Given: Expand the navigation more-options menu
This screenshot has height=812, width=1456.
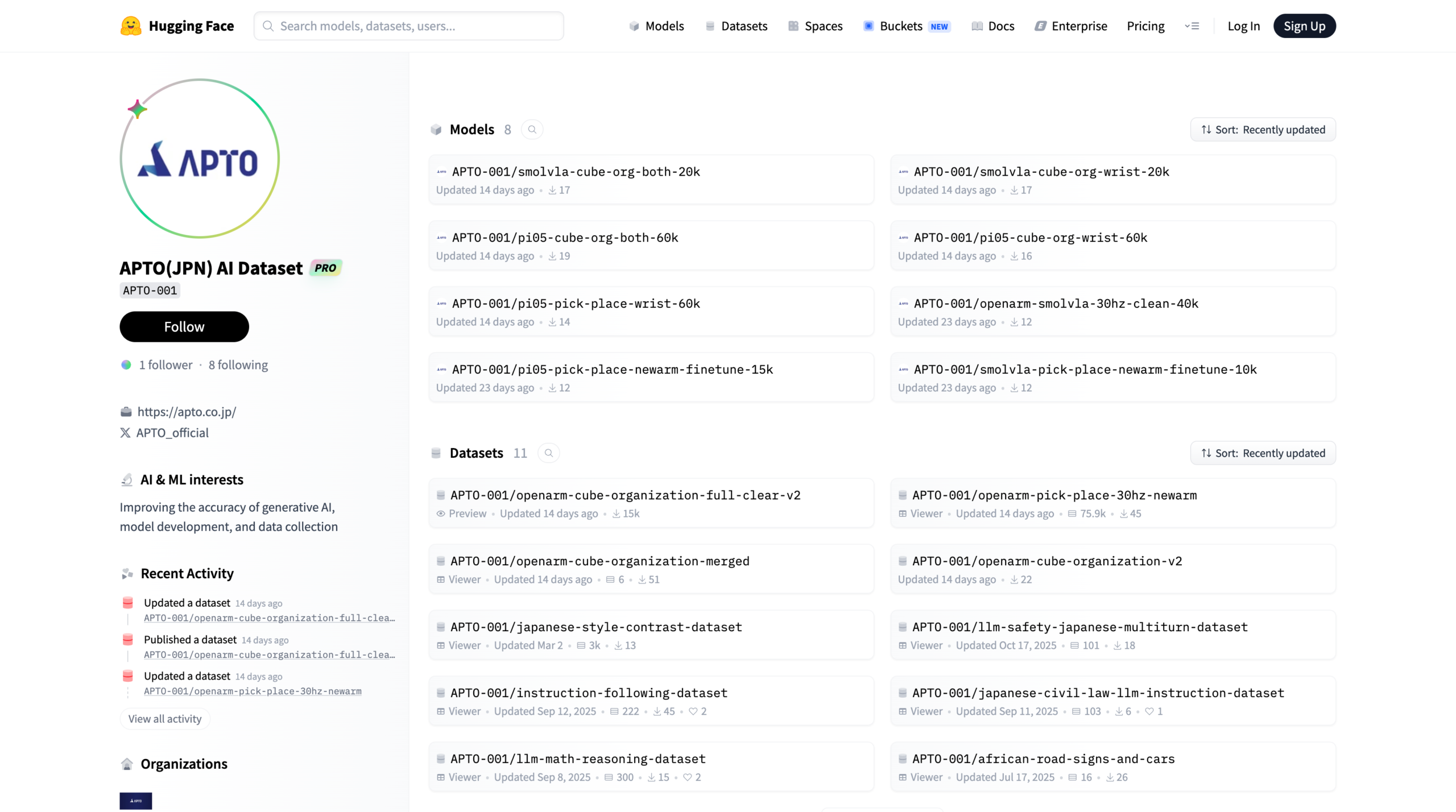Looking at the screenshot, I should 1192,26.
